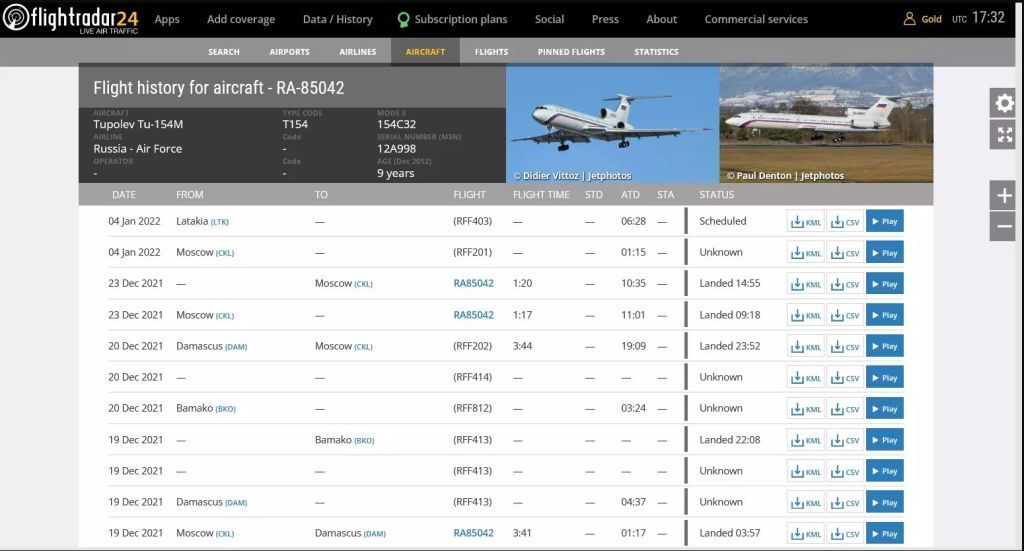1024x551 pixels.
Task: Download KML for Bamako RFF812 flight
Action: pyautogui.click(x=805, y=409)
